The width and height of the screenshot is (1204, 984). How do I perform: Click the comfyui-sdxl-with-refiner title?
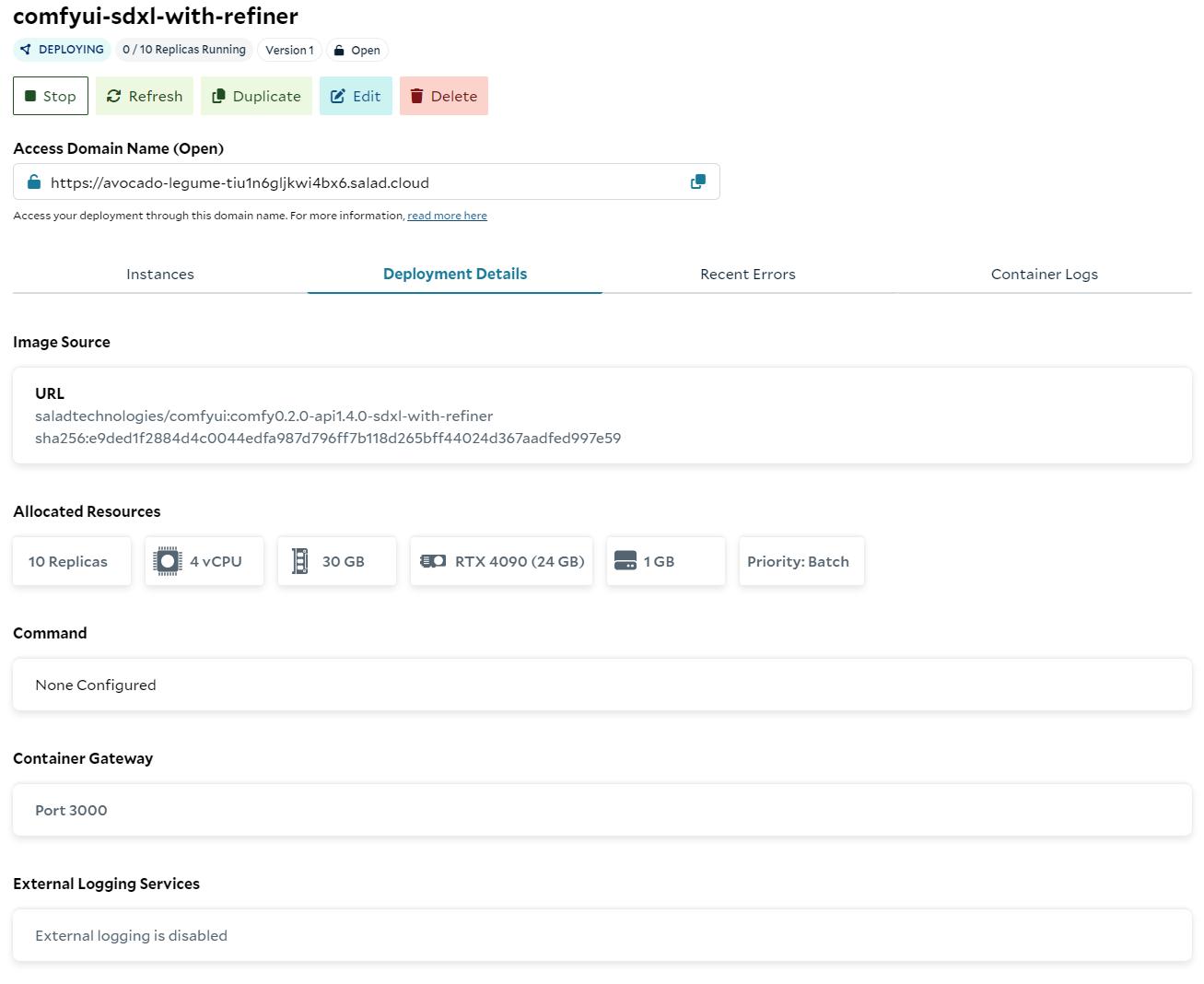(156, 16)
